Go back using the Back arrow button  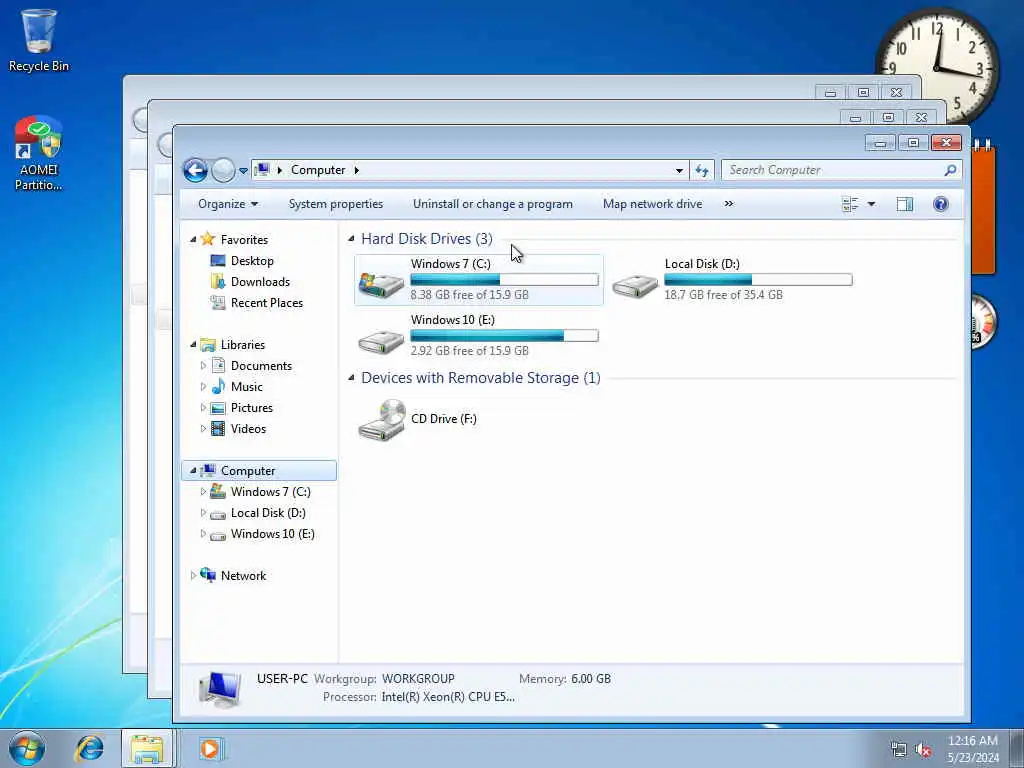pos(195,170)
